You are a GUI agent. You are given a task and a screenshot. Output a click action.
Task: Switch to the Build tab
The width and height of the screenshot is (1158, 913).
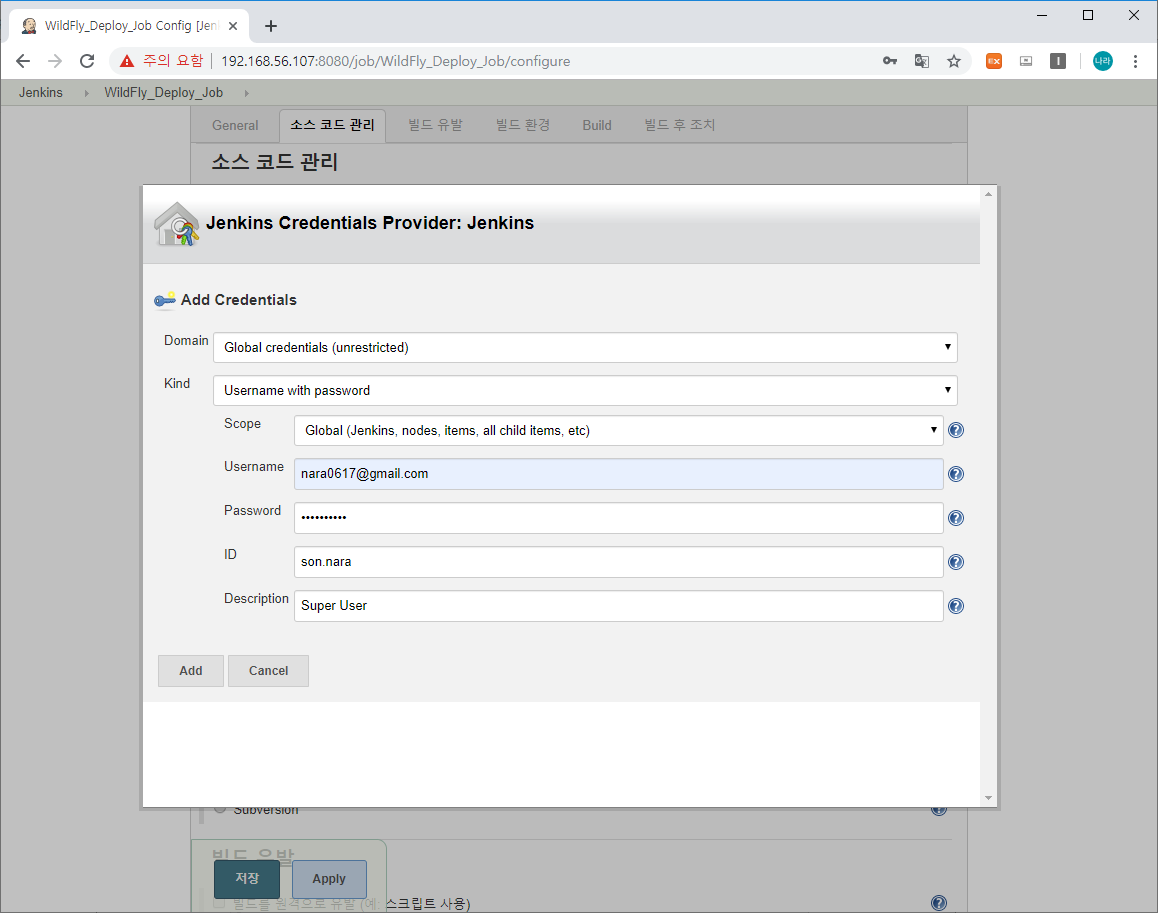pyautogui.click(x=597, y=126)
